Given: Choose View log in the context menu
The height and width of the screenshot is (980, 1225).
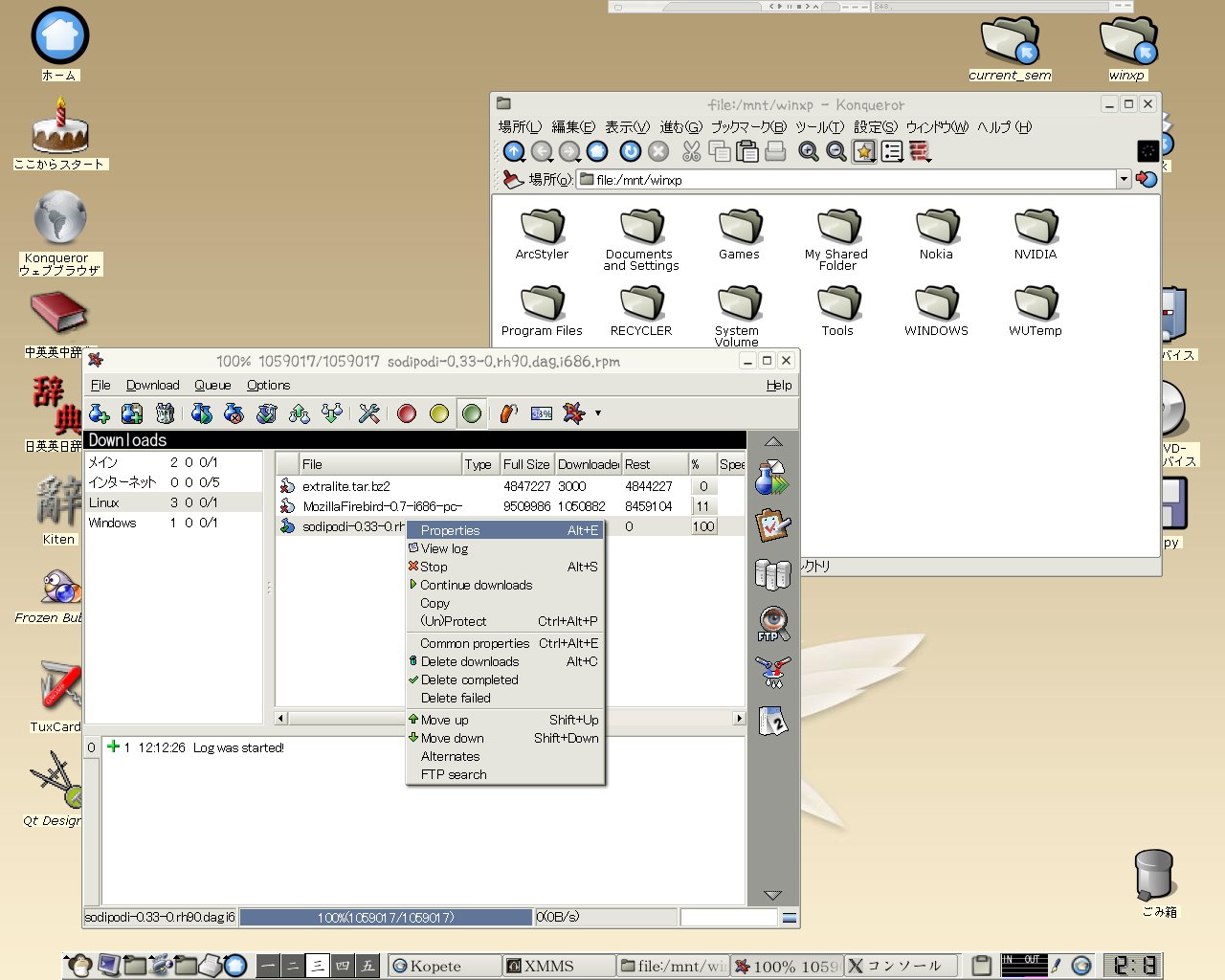Looking at the screenshot, I should (506, 548).
